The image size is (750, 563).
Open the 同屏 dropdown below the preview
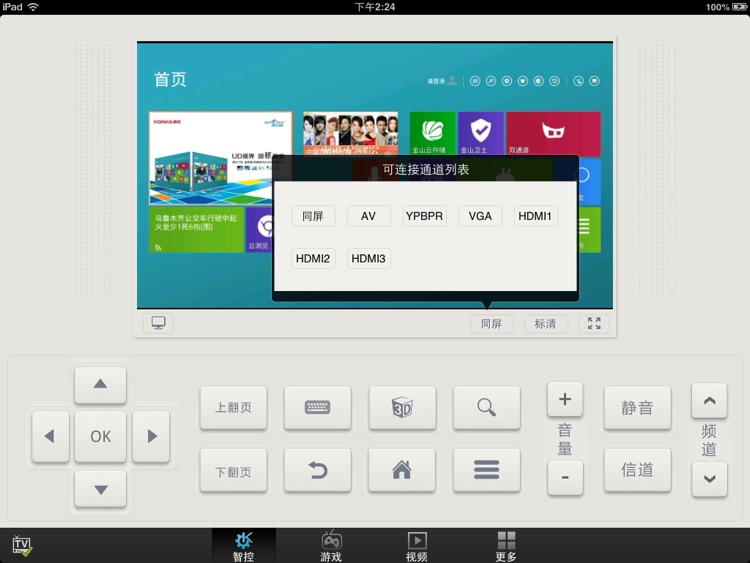point(491,324)
